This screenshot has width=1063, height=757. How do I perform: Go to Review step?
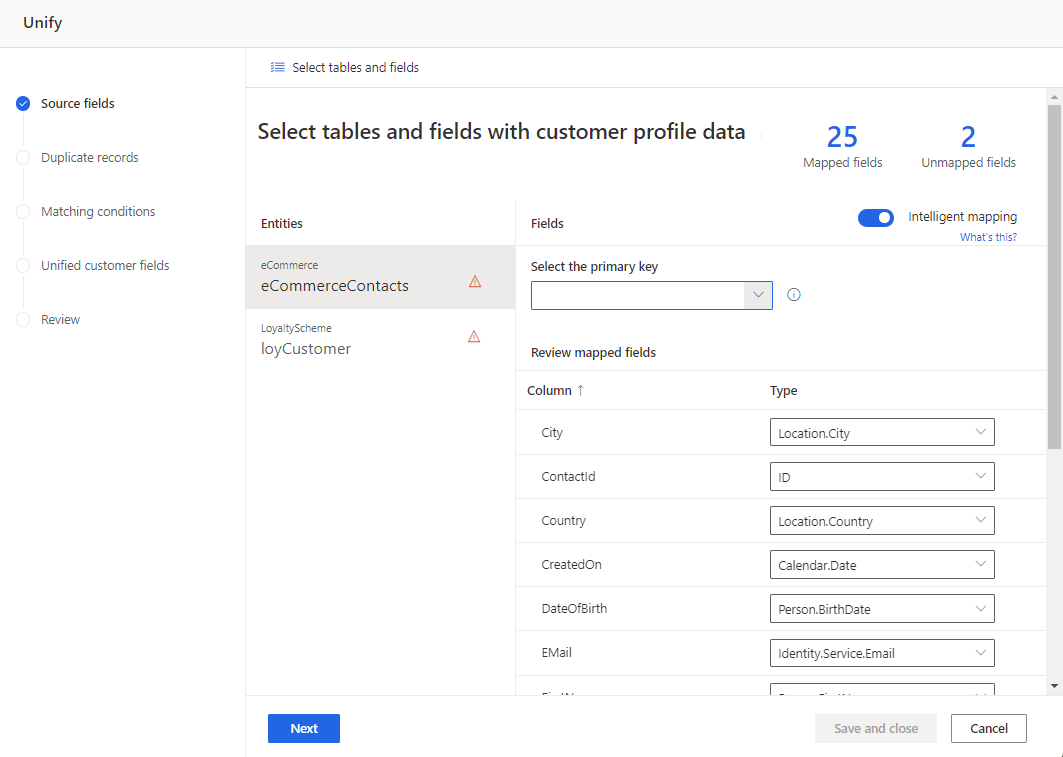60,319
